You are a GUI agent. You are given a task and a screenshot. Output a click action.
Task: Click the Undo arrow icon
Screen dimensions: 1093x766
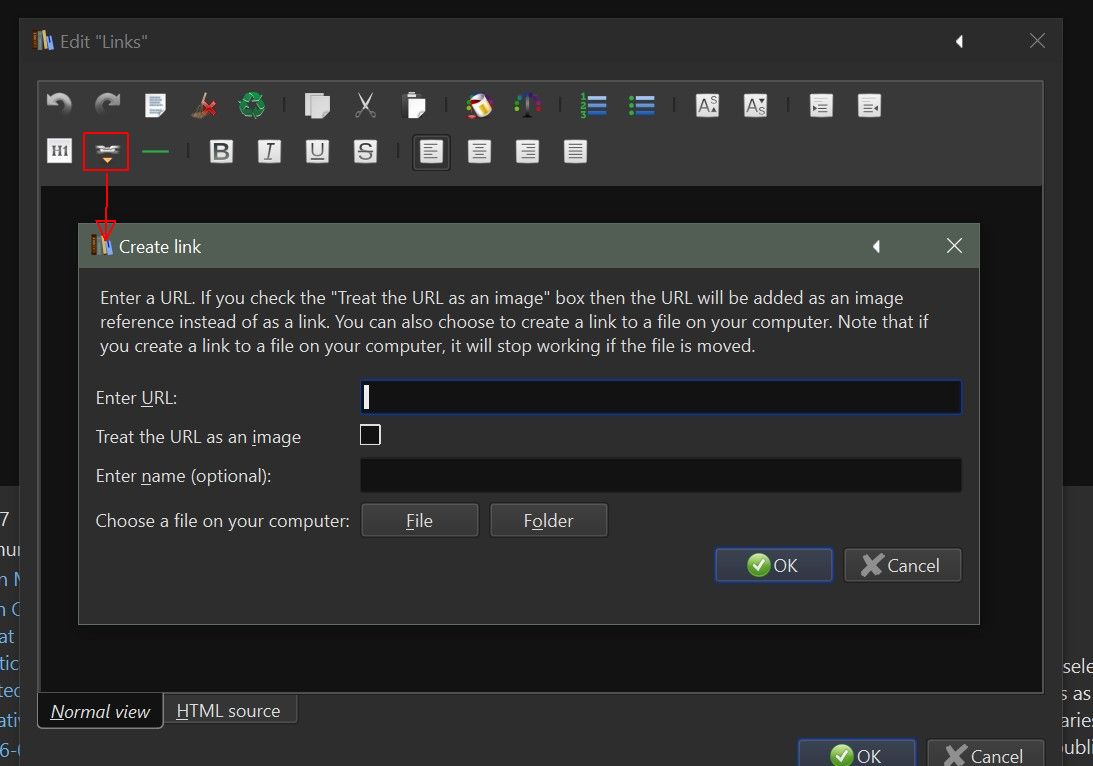point(59,105)
